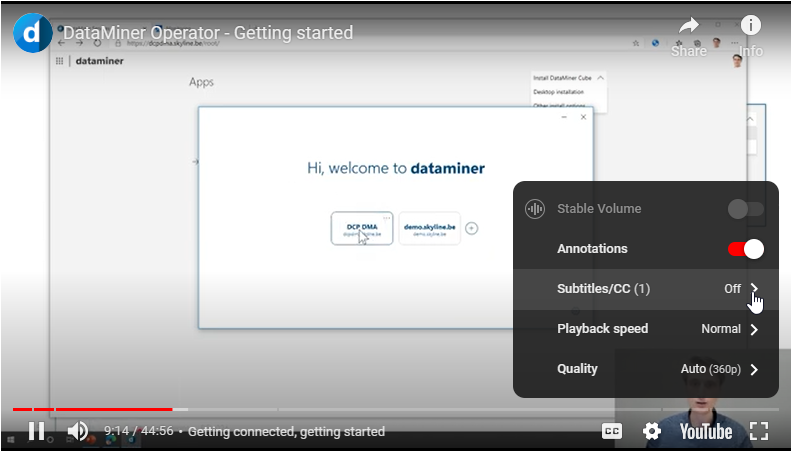Mute the video volume speaker icon
The image size is (791, 451).
coord(78,431)
